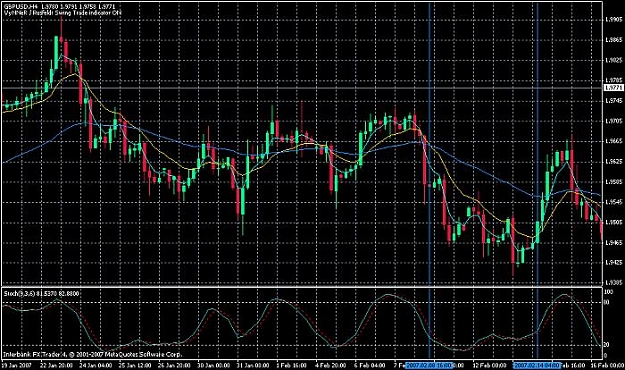Click the 25 Jan 12:00 time axis label

pos(135,365)
